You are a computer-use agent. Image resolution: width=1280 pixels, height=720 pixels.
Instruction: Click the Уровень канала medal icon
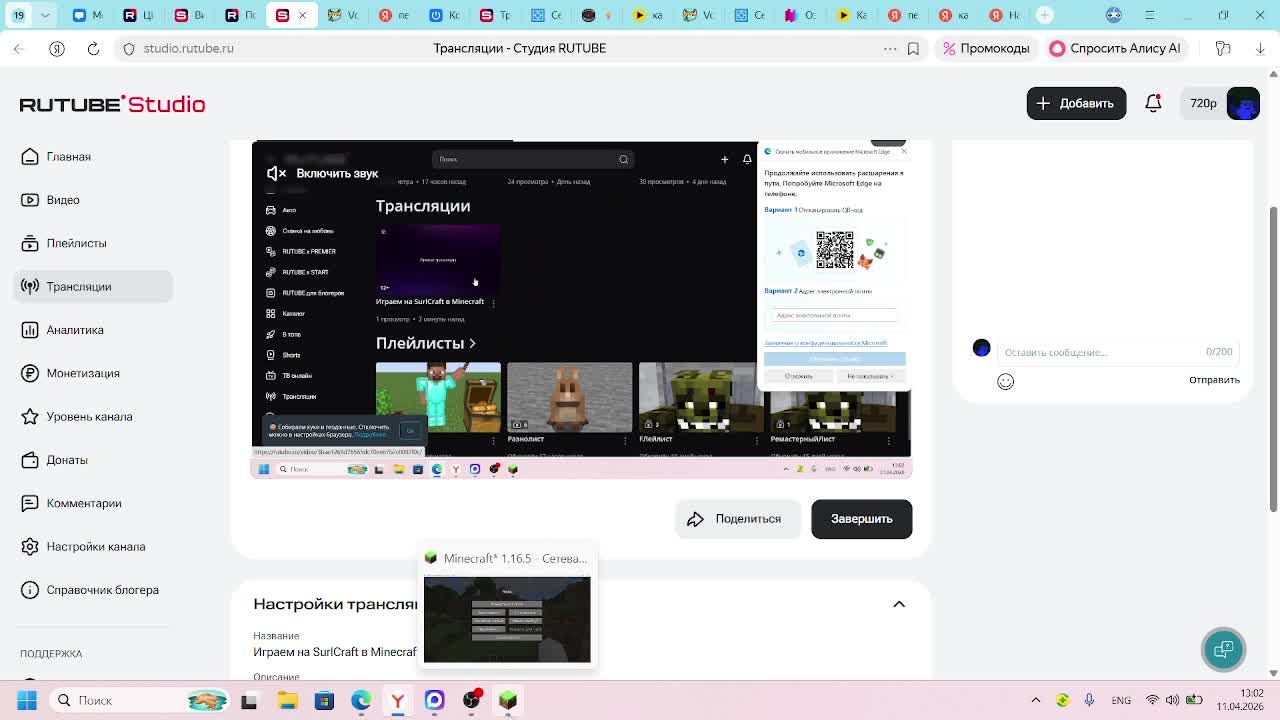(x=30, y=417)
